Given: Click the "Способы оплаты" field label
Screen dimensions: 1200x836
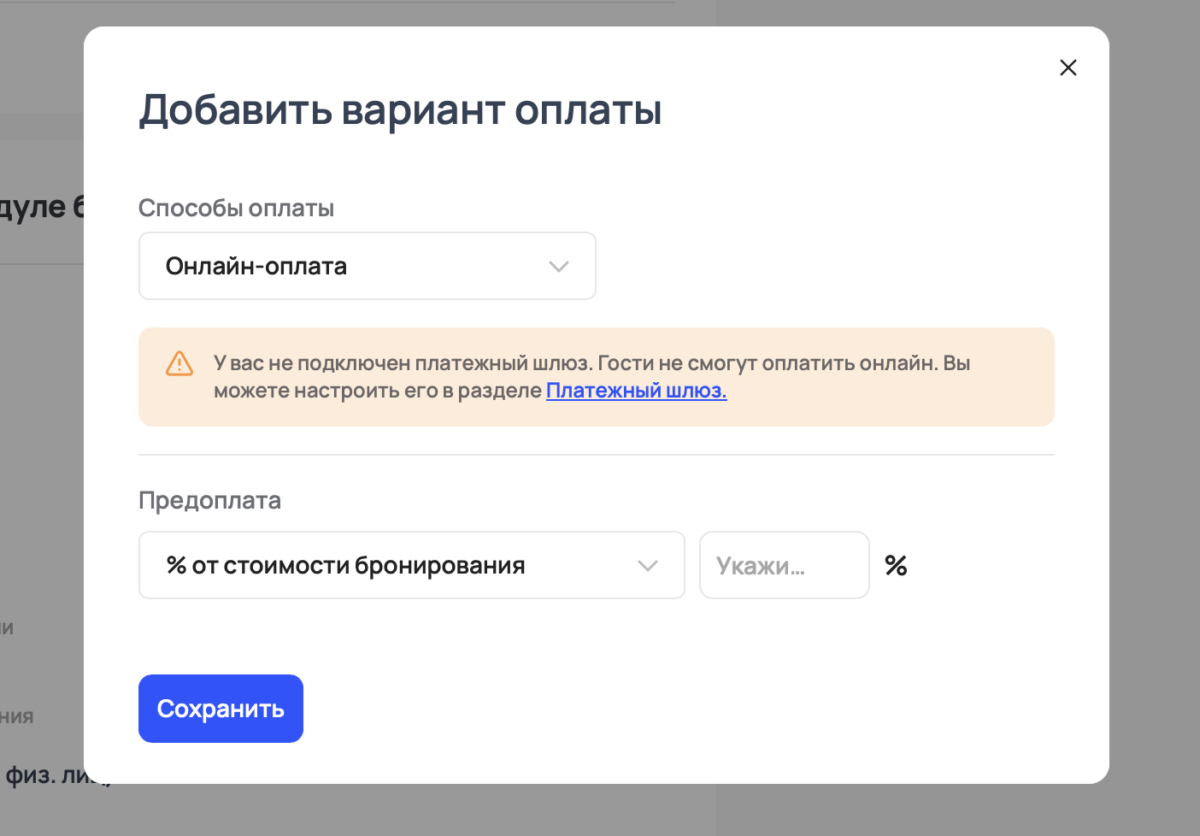Looking at the screenshot, I should coord(236,207).
